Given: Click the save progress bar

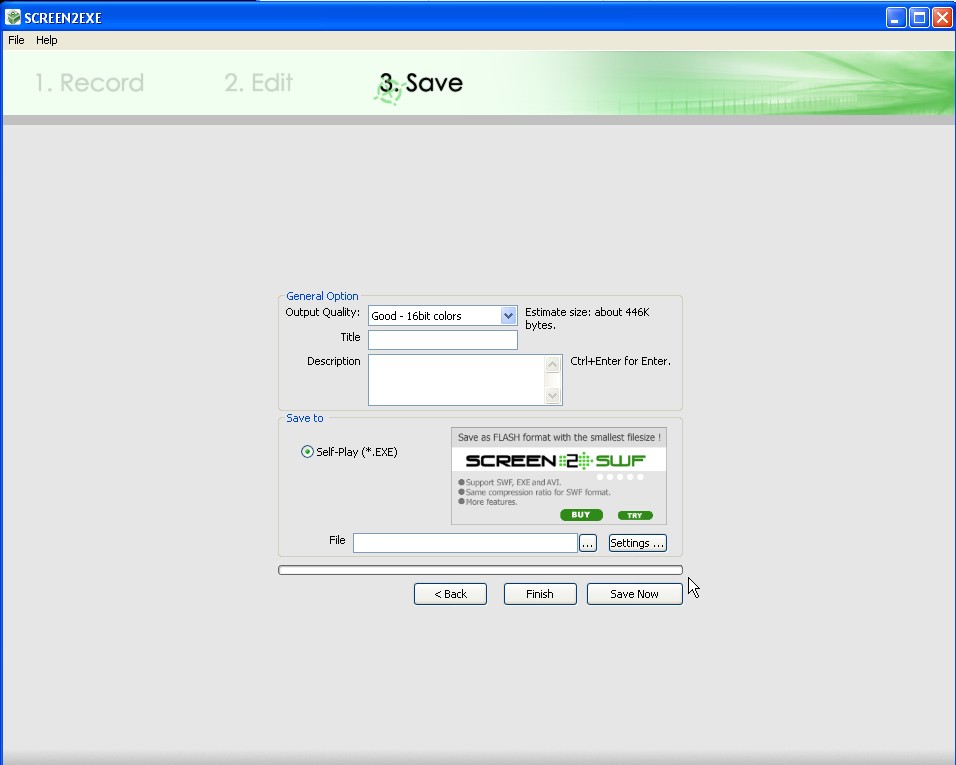Looking at the screenshot, I should click(480, 570).
